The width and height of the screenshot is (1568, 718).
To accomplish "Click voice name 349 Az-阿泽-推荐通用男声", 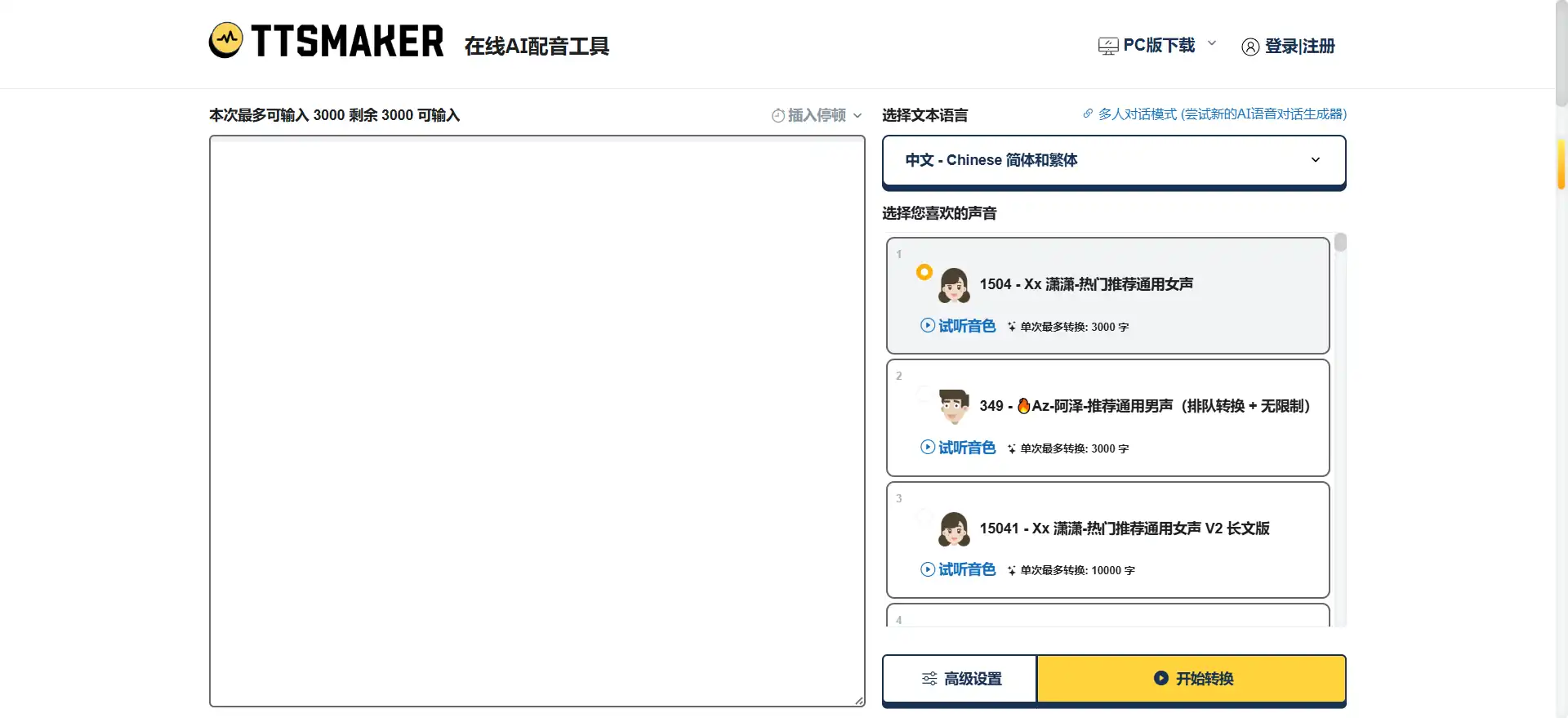I will point(1144,406).
